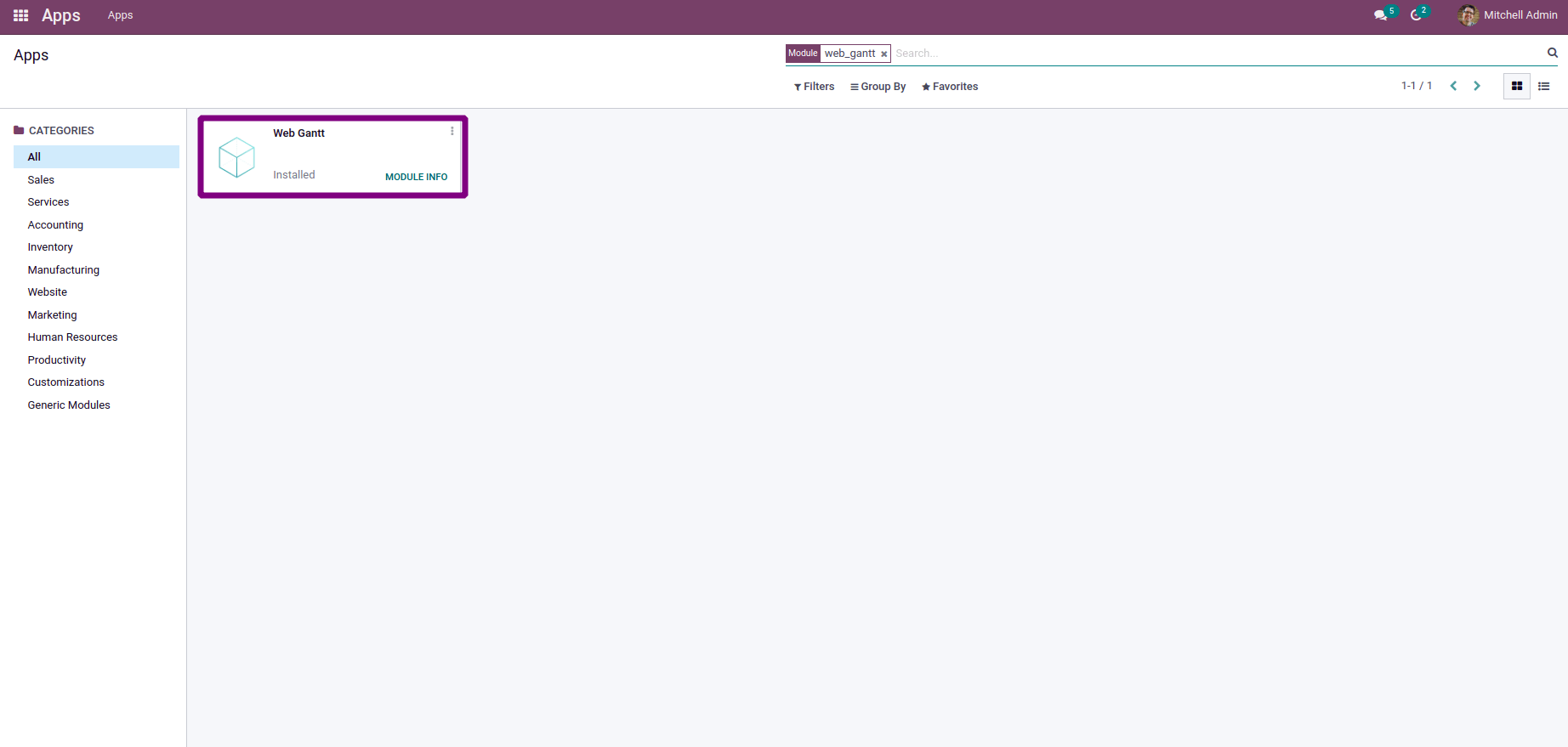This screenshot has height=747, width=1568.
Task: Go to next page arrow
Action: [1477, 86]
